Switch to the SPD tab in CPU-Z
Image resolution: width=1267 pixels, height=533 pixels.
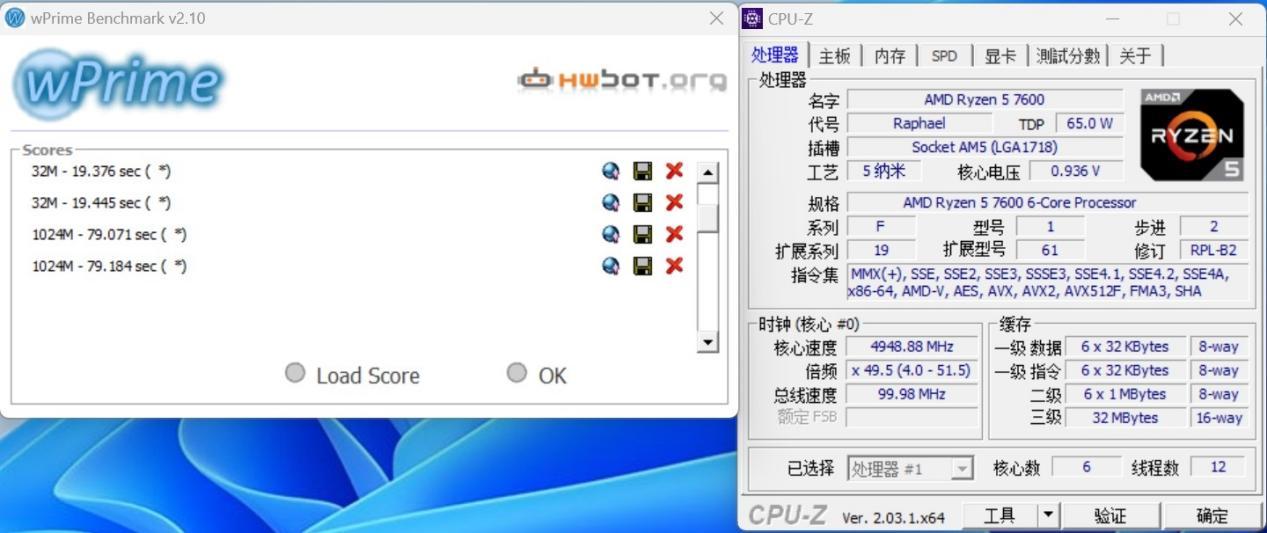944,56
